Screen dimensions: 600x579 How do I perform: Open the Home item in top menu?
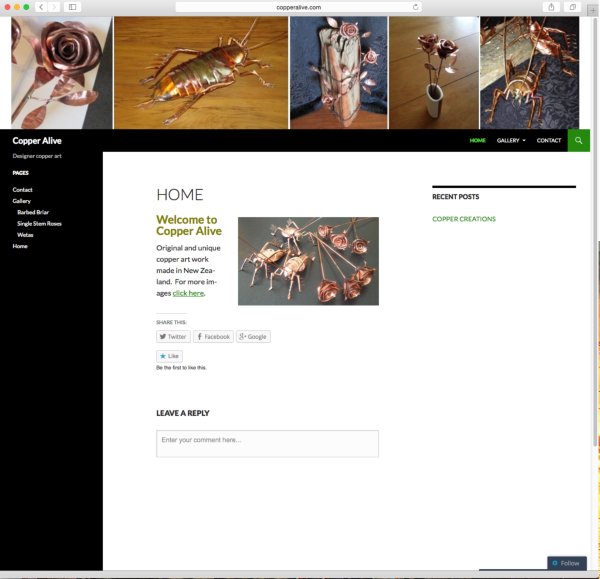(x=477, y=140)
